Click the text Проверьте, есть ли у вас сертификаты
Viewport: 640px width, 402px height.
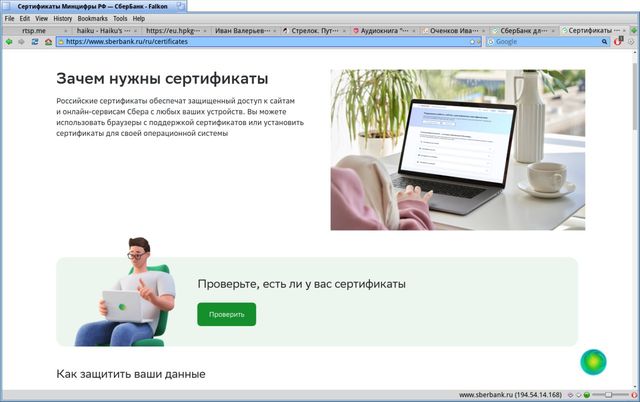click(x=302, y=284)
